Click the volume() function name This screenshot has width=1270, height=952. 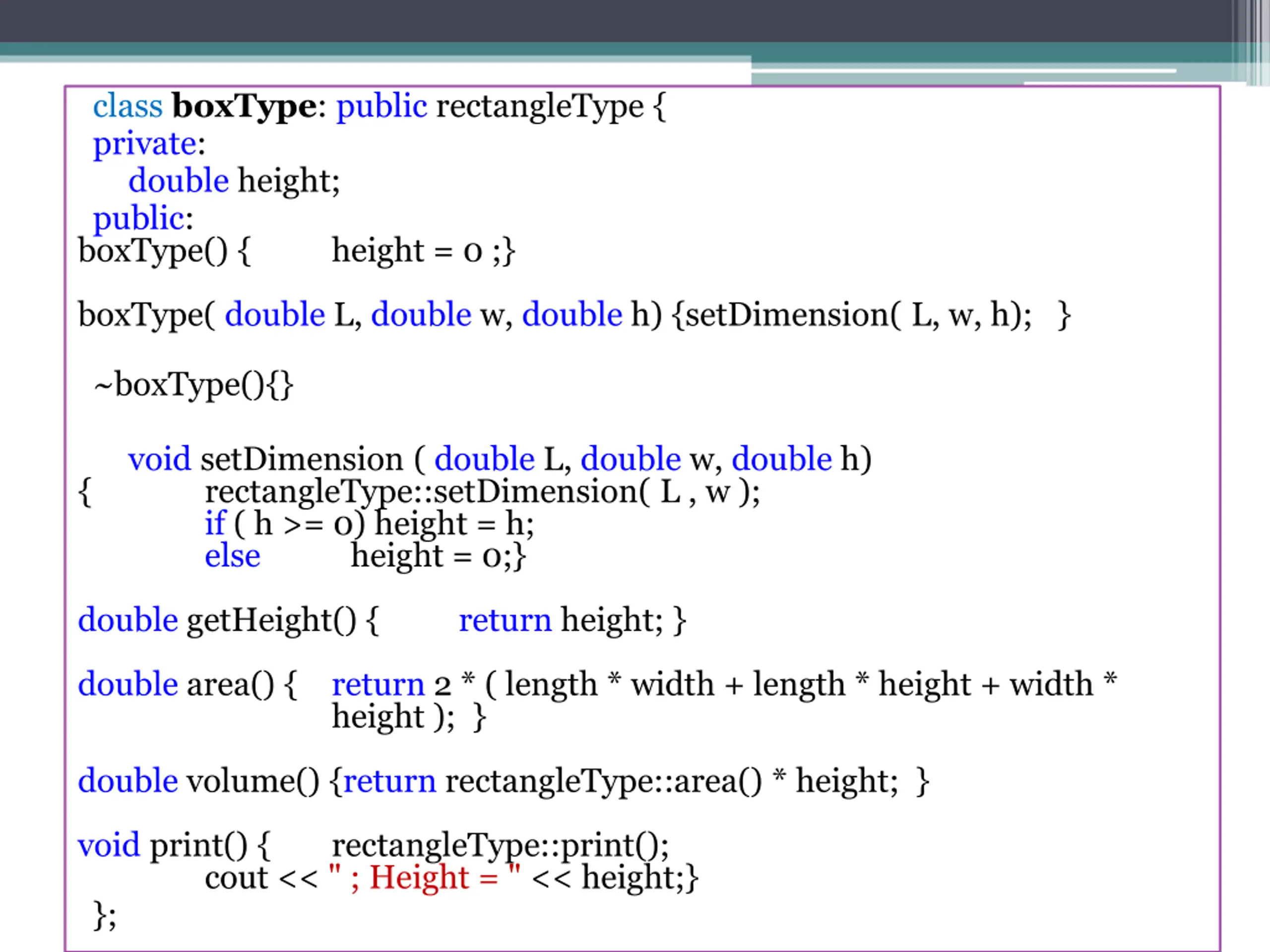[x=252, y=781]
